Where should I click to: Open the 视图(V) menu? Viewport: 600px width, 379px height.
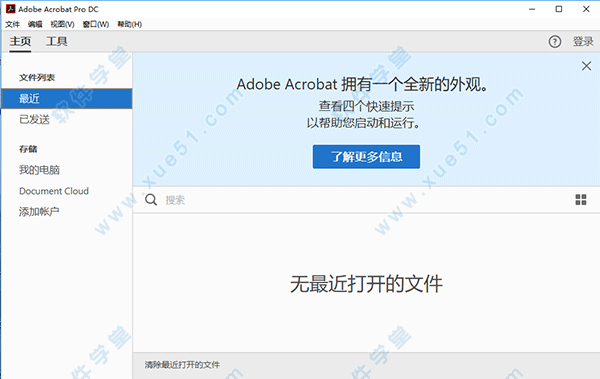click(x=62, y=25)
